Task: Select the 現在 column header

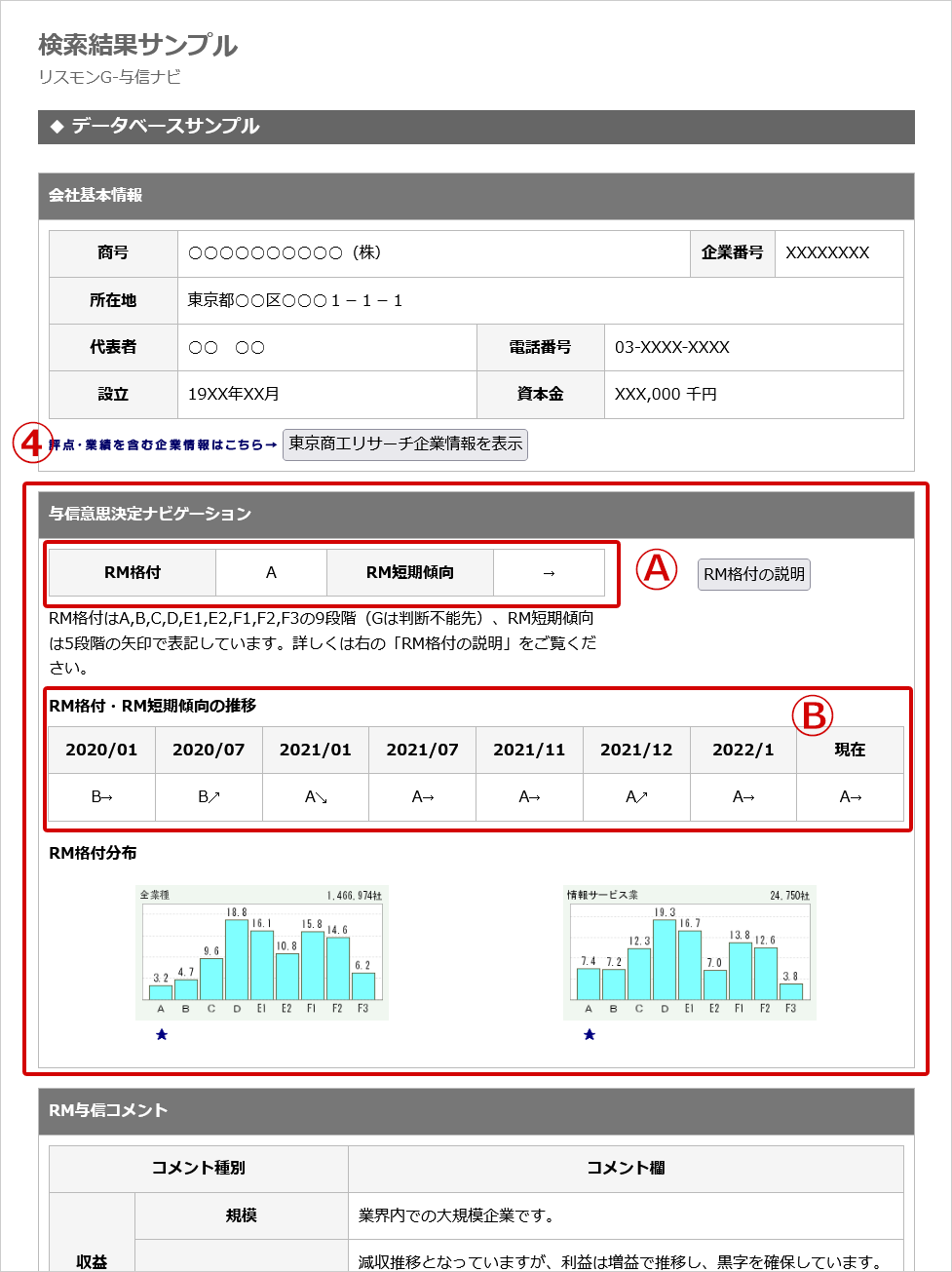Action: (x=850, y=750)
